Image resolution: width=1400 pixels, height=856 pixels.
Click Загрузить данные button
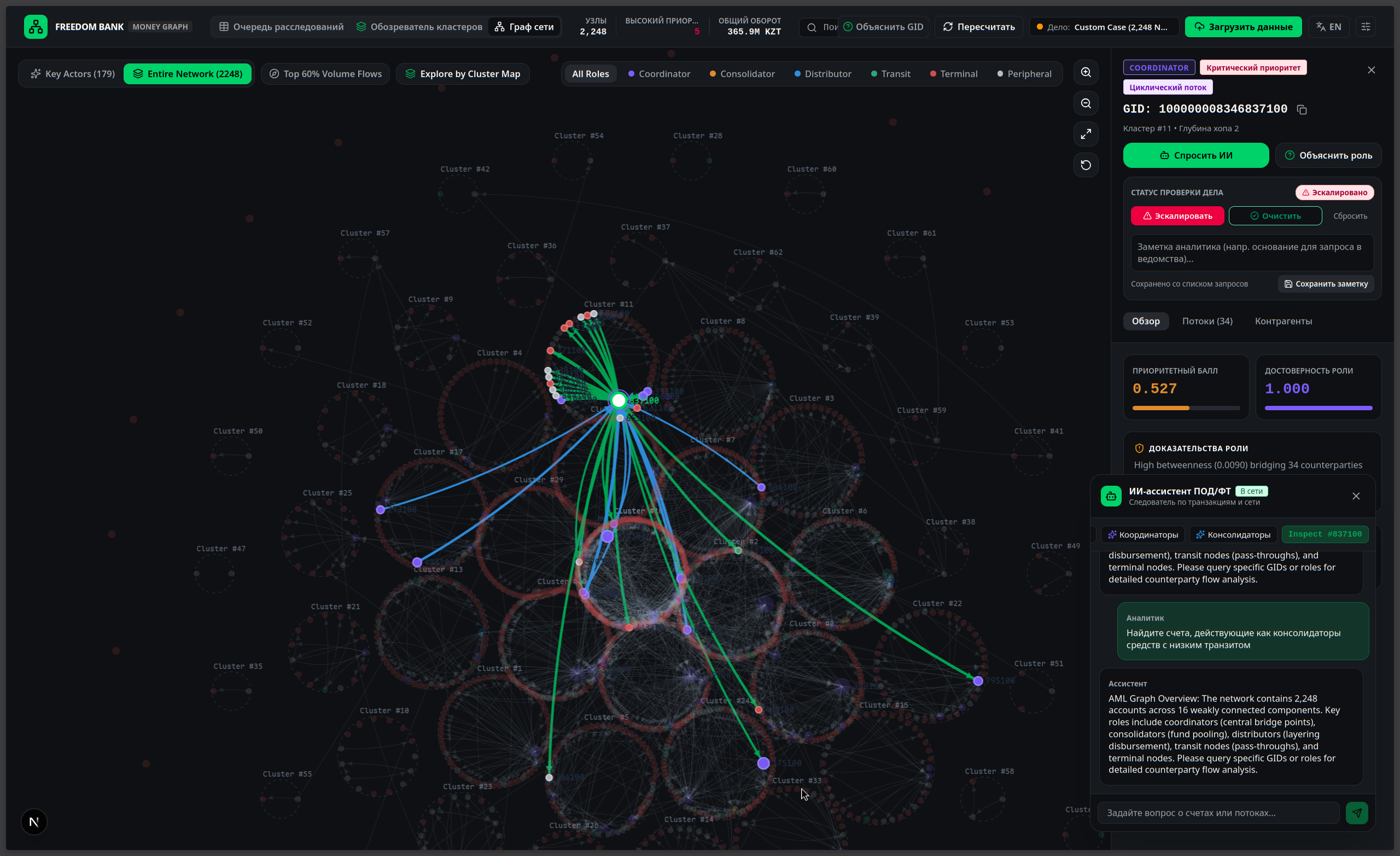1243,27
